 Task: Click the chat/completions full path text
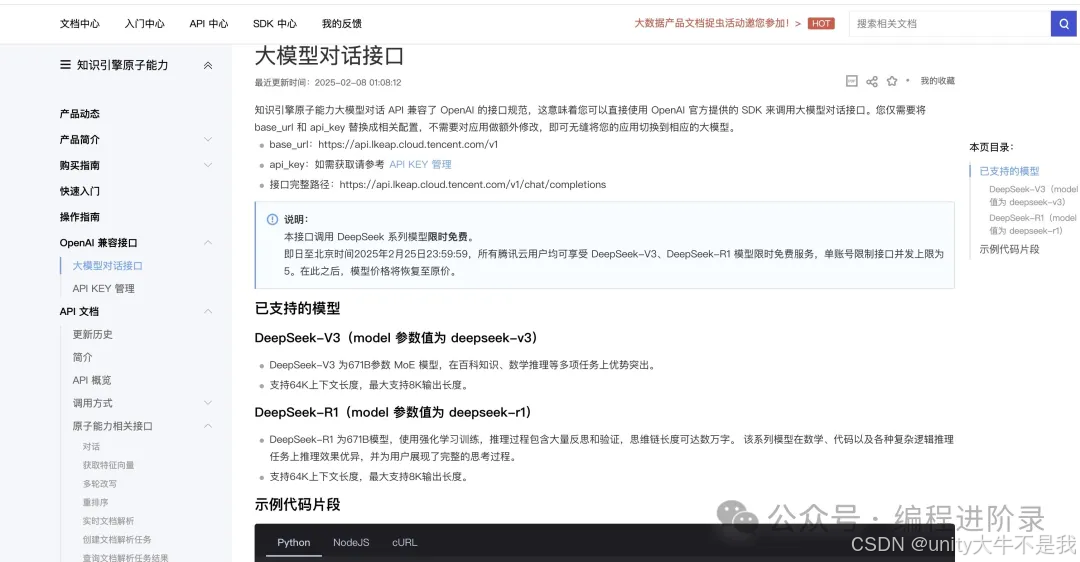pyautogui.click(x=438, y=185)
